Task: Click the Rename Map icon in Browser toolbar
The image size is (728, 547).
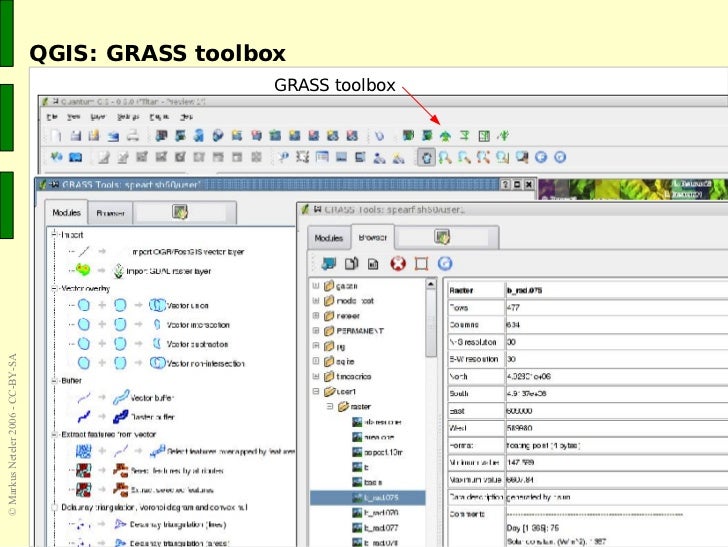Action: click(373, 264)
